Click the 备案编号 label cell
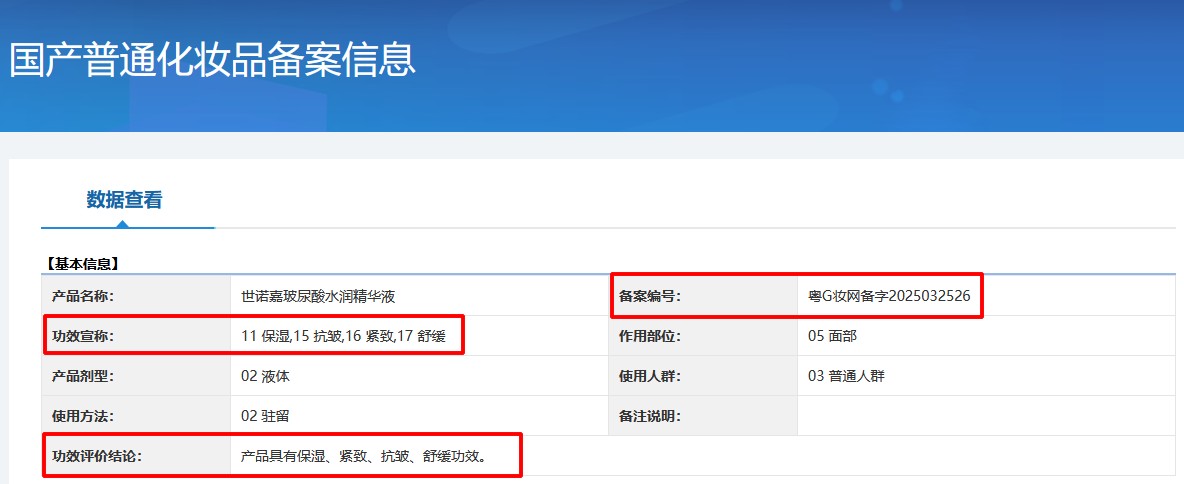 (x=650, y=296)
